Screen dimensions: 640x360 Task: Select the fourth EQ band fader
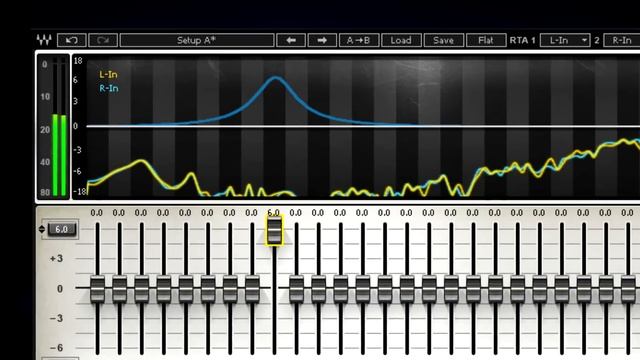point(164,289)
